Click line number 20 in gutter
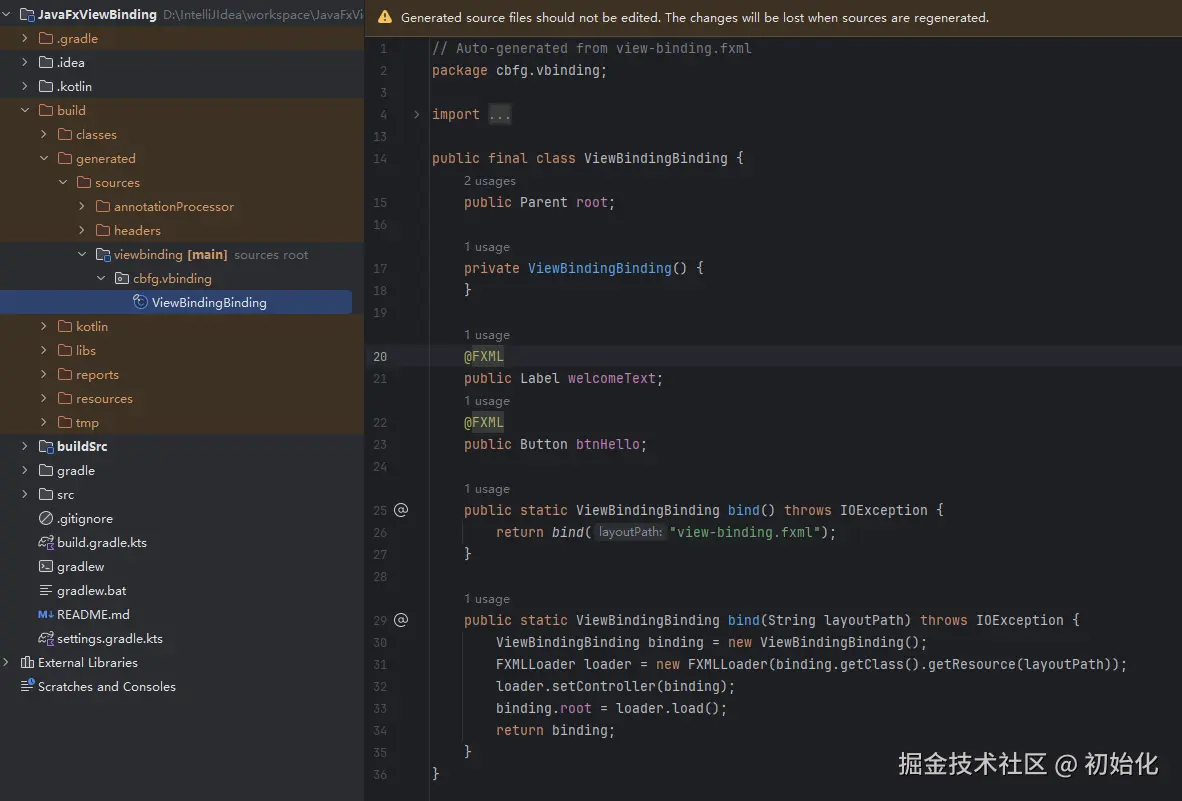This screenshot has width=1182, height=801. [x=380, y=357]
